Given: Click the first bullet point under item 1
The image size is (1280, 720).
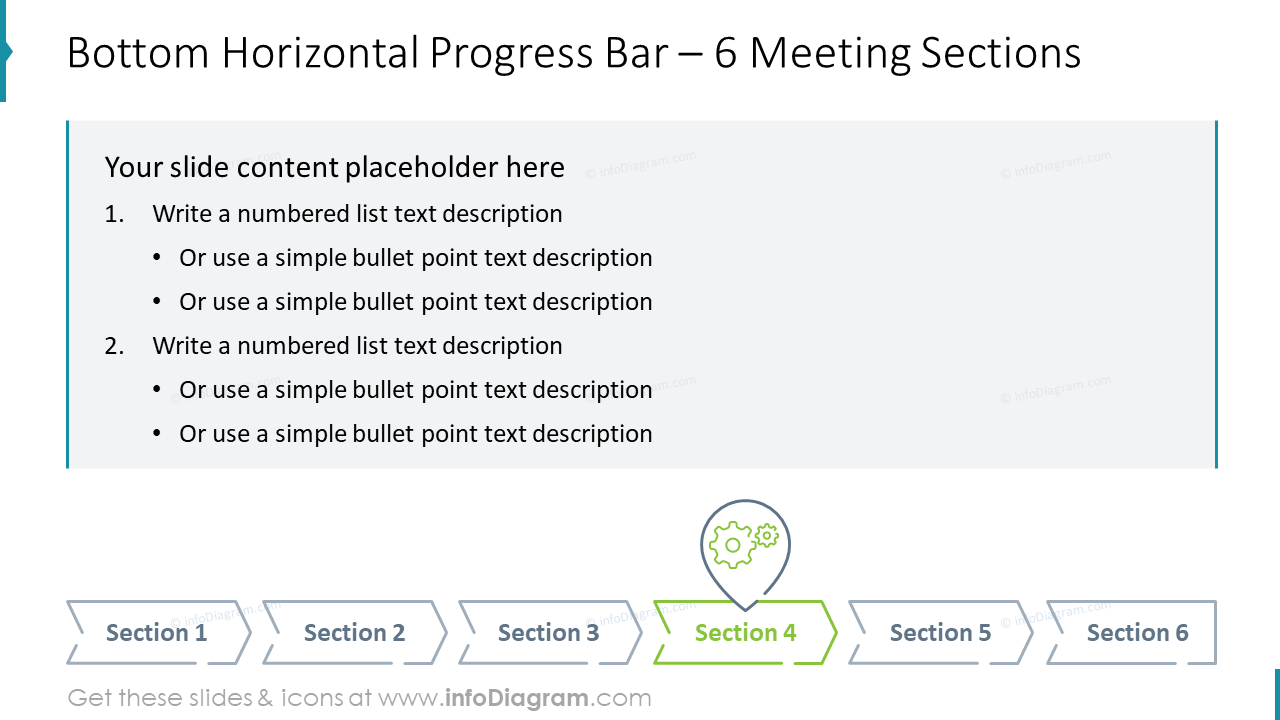Looking at the screenshot, I should [415, 258].
